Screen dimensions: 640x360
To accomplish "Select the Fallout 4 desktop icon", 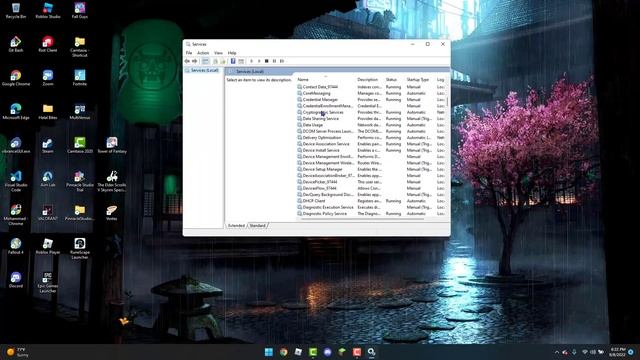I will (x=16, y=246).
